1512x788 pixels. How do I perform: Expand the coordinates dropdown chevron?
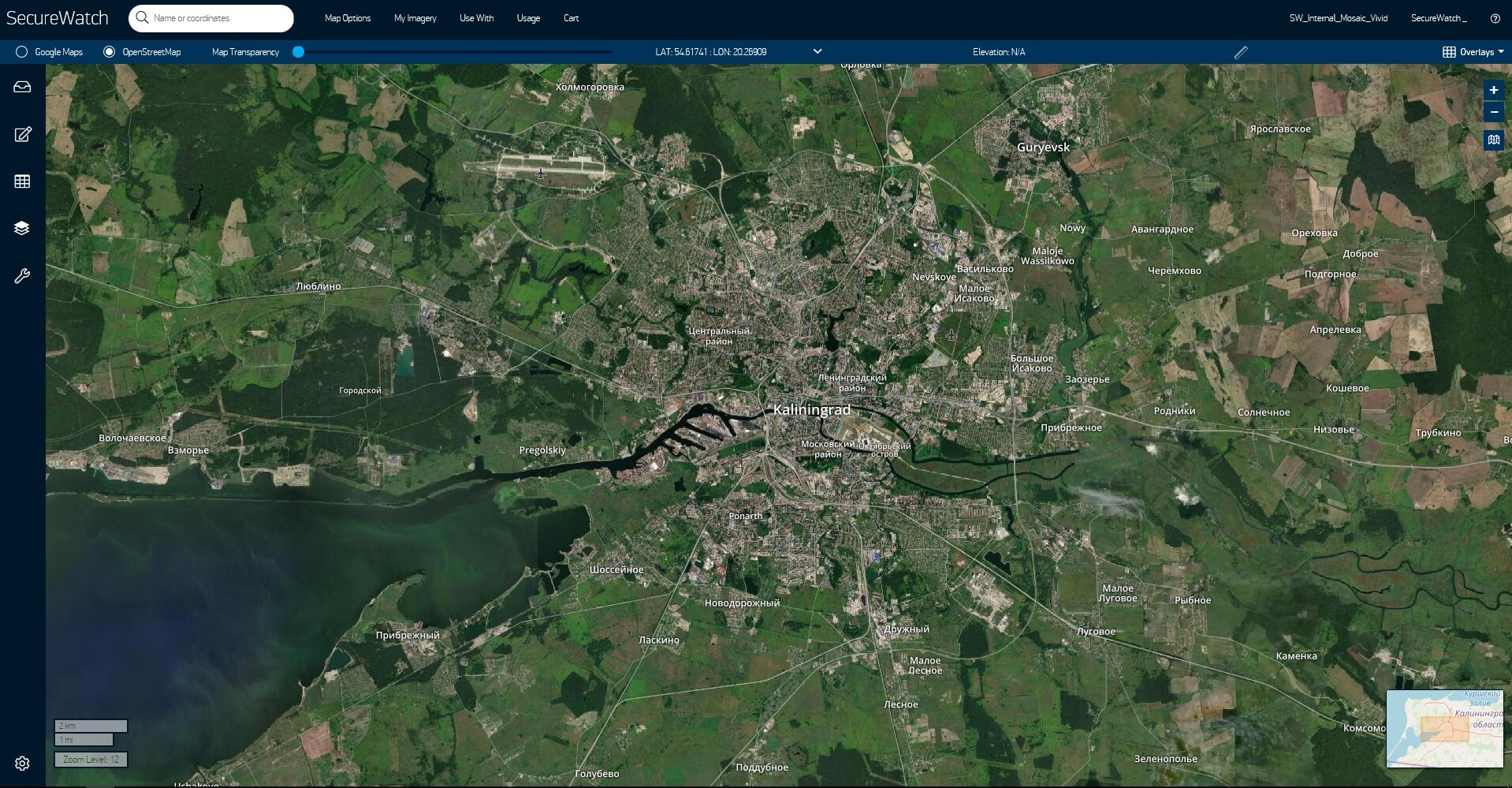(x=817, y=51)
